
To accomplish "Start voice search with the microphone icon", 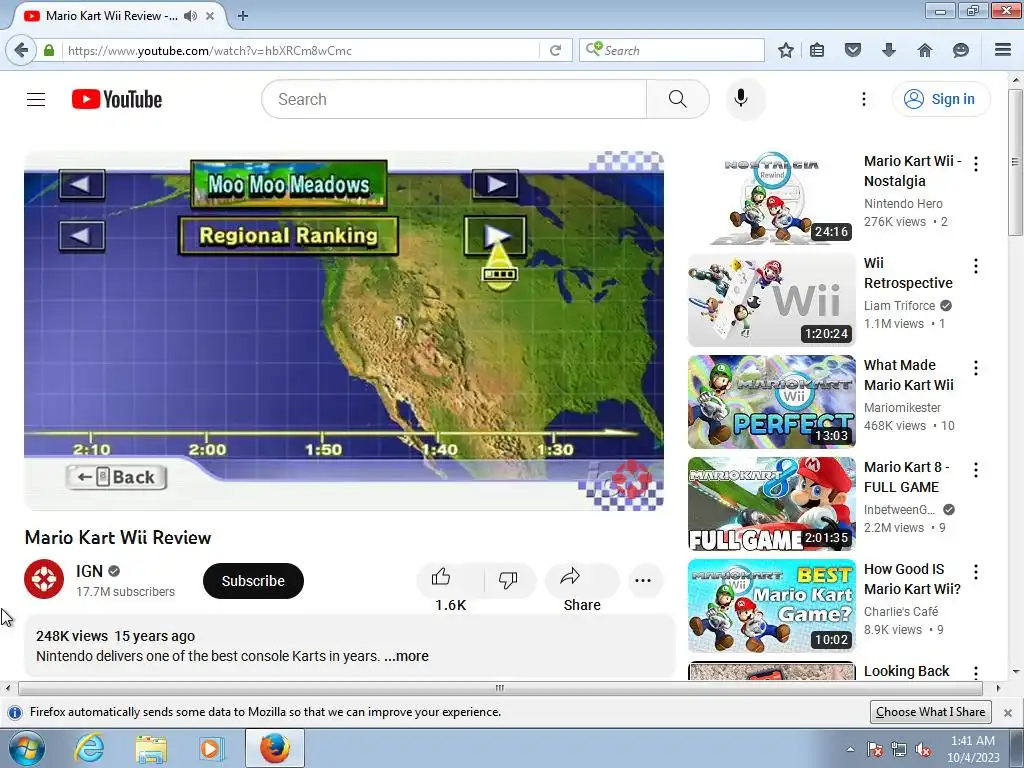I will [741, 99].
